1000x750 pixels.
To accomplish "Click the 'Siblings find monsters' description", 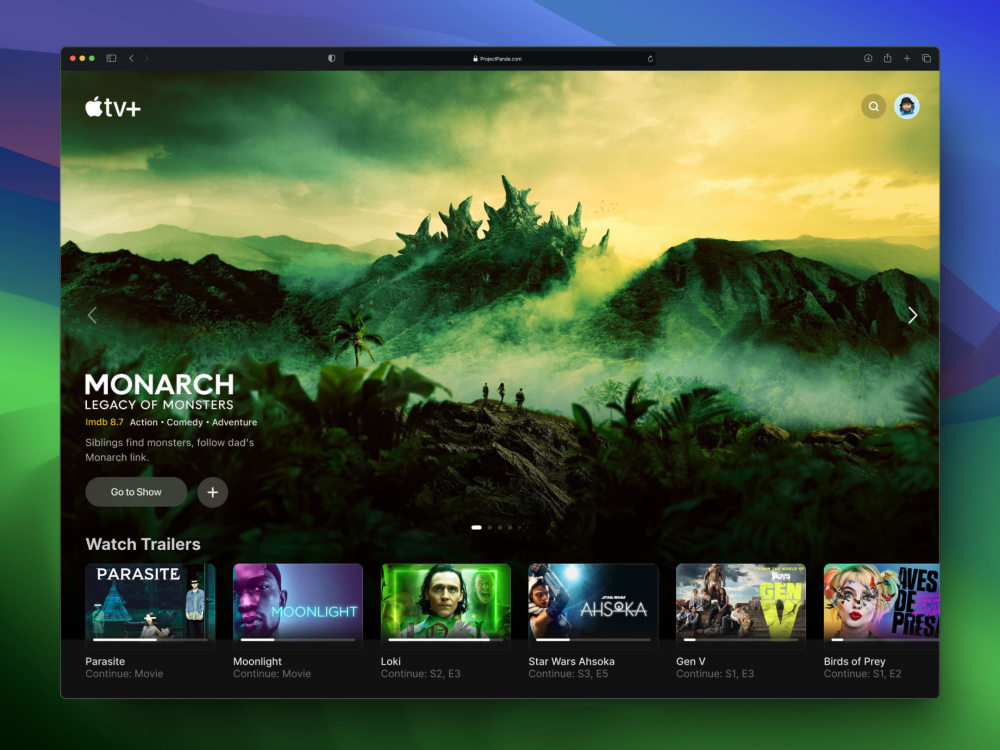I will click(x=170, y=450).
